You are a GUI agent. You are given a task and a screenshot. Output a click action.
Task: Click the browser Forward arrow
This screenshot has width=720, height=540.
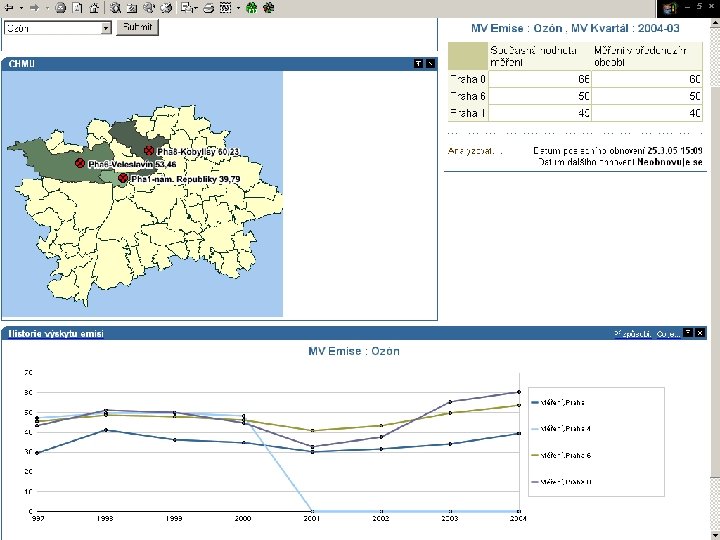click(x=34, y=8)
